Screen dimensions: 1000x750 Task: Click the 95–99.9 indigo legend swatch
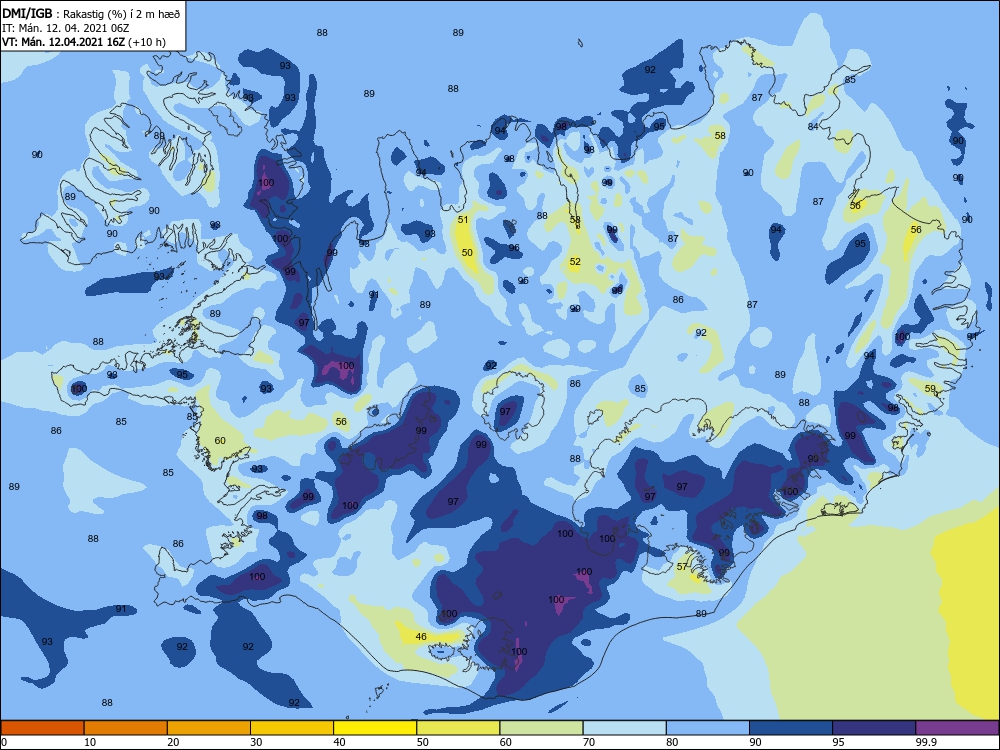(x=874, y=728)
